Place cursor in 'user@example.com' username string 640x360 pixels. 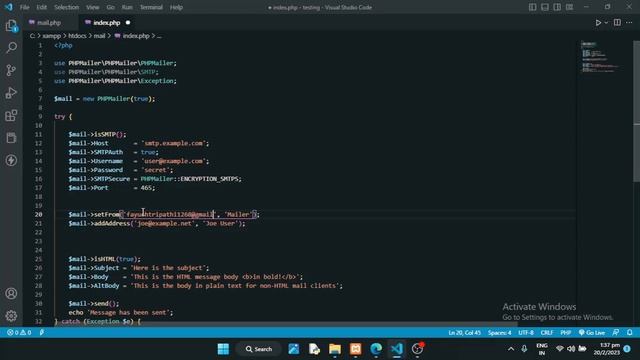point(175,161)
